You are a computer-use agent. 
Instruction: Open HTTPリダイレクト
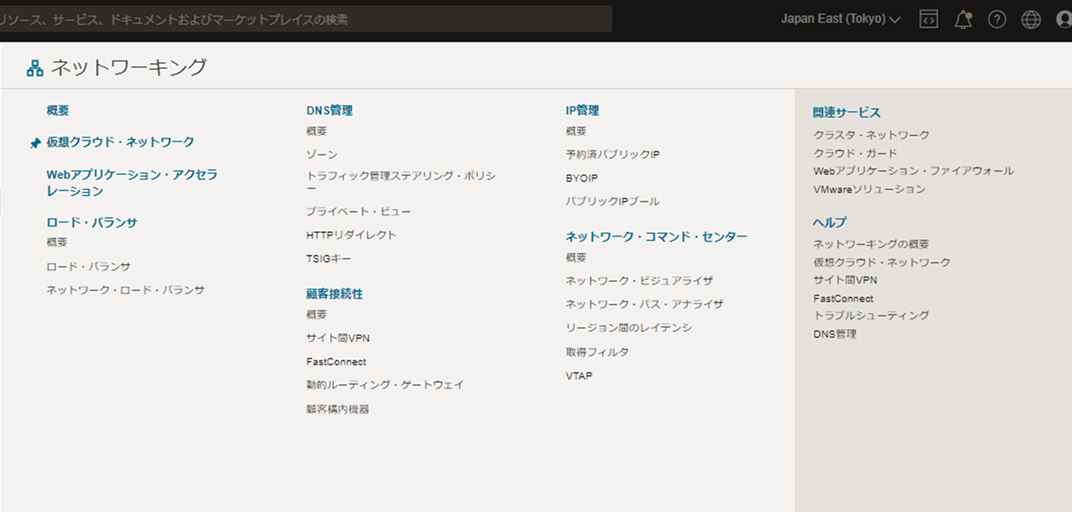click(351, 235)
